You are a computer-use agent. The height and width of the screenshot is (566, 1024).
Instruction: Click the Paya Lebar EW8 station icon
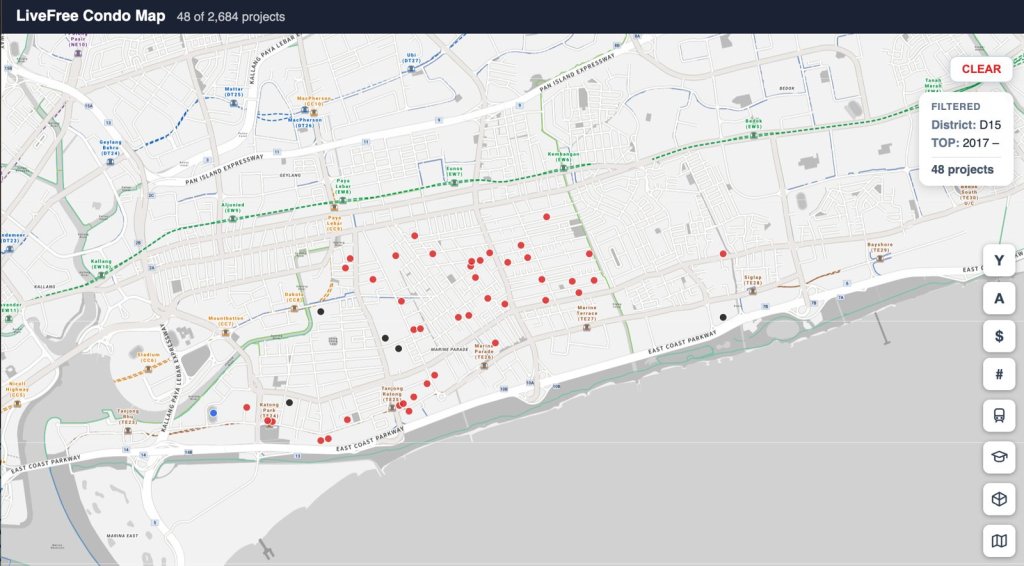pos(342,200)
